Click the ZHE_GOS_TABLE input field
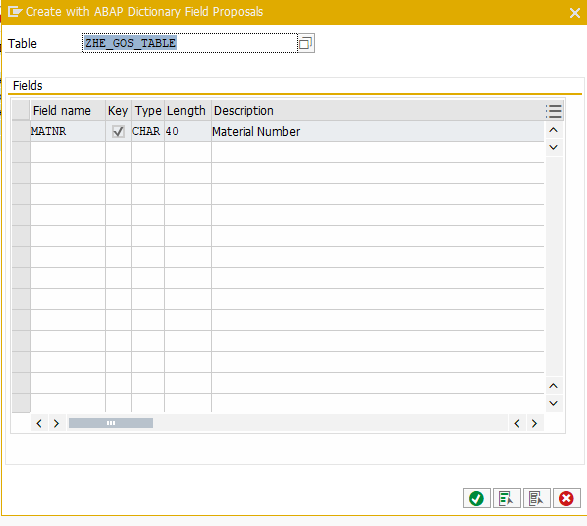The height and width of the screenshot is (526, 587). (x=190, y=43)
